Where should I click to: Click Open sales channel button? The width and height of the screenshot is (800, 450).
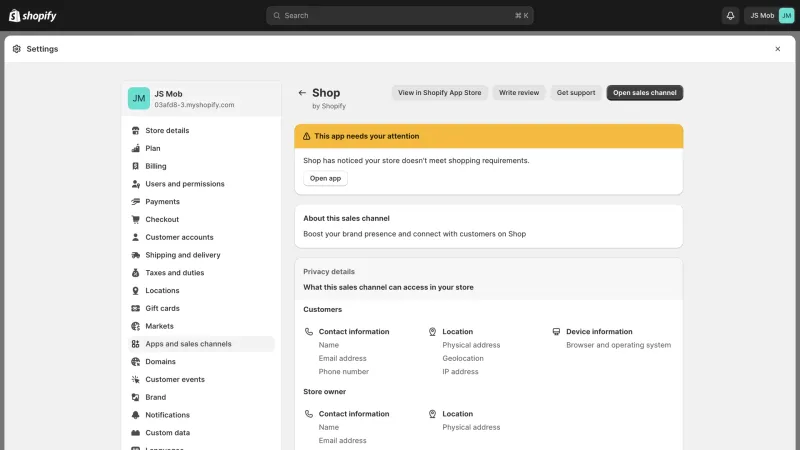pyautogui.click(x=644, y=93)
